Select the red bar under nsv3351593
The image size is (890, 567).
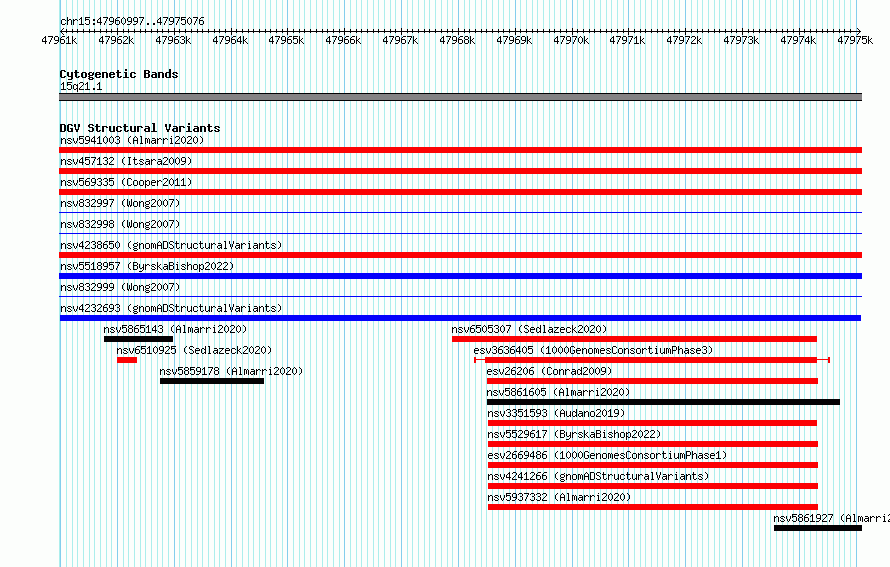pyautogui.click(x=653, y=423)
